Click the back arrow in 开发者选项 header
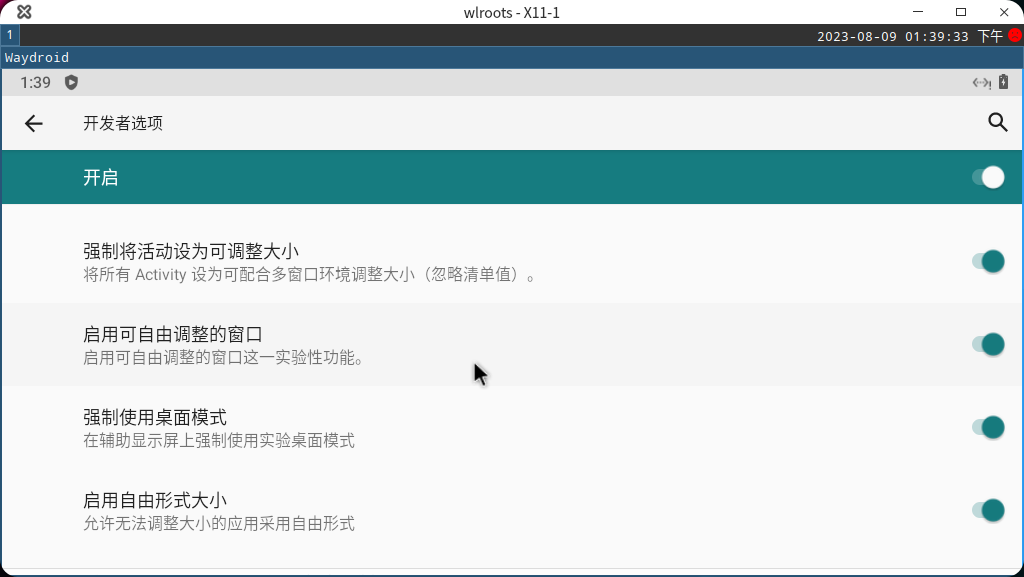Viewport: 1024px width, 577px height. 34,123
